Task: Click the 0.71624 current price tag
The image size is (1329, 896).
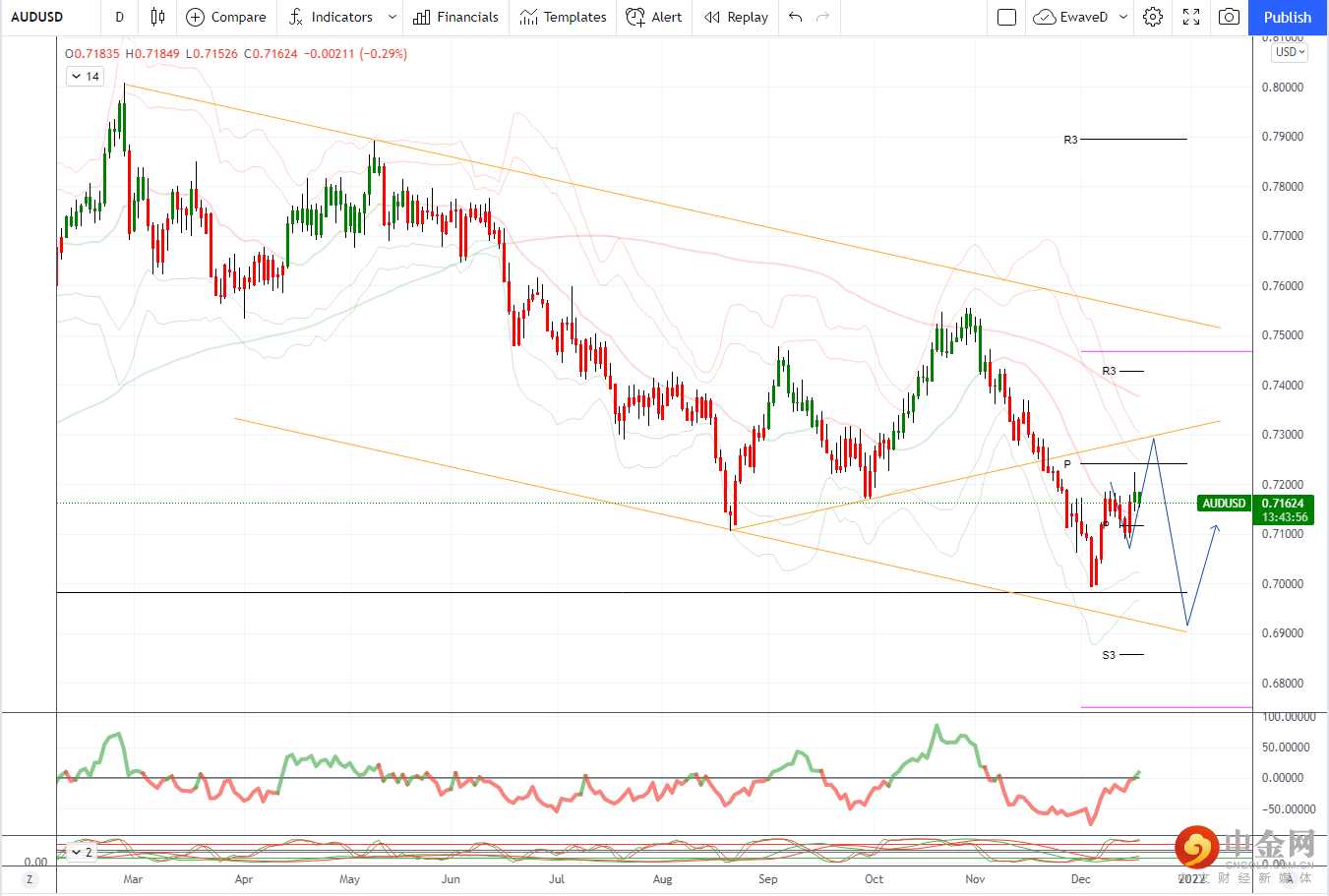Action: click(x=1283, y=504)
